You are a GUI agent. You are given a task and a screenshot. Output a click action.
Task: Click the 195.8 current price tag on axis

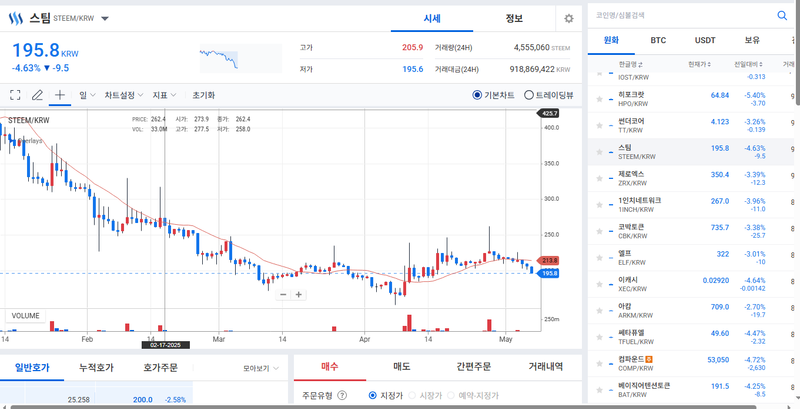pyautogui.click(x=550, y=273)
